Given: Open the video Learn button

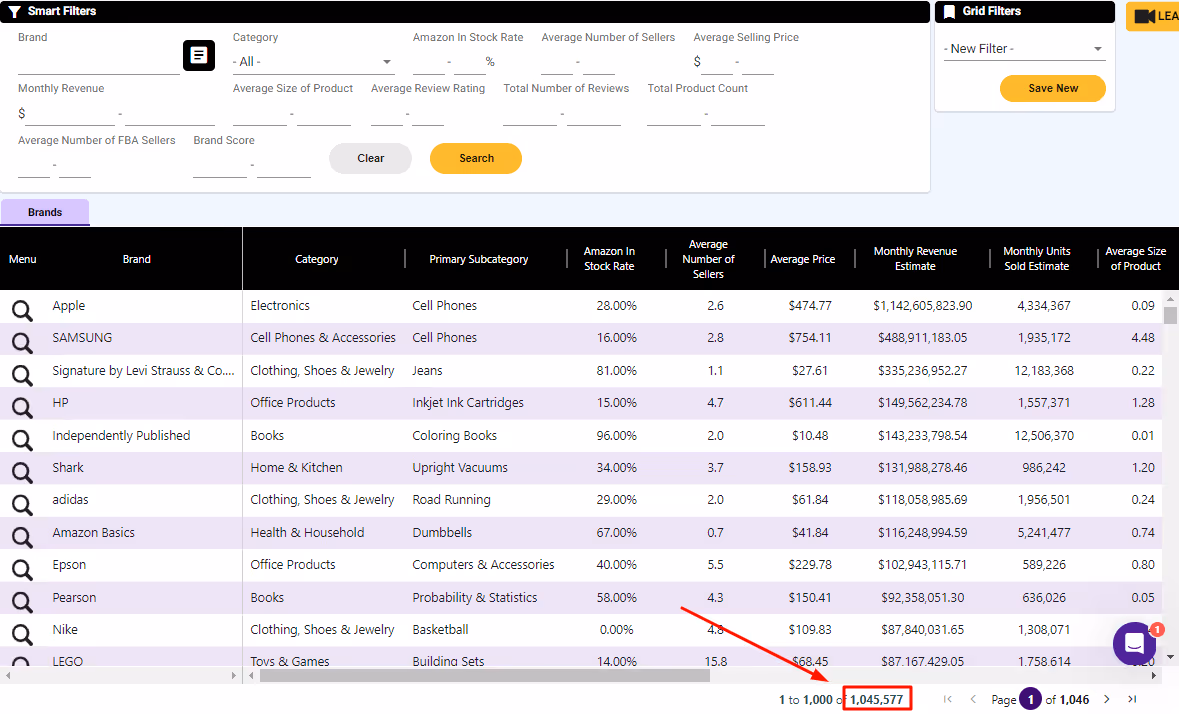Looking at the screenshot, I should click(x=1153, y=16).
